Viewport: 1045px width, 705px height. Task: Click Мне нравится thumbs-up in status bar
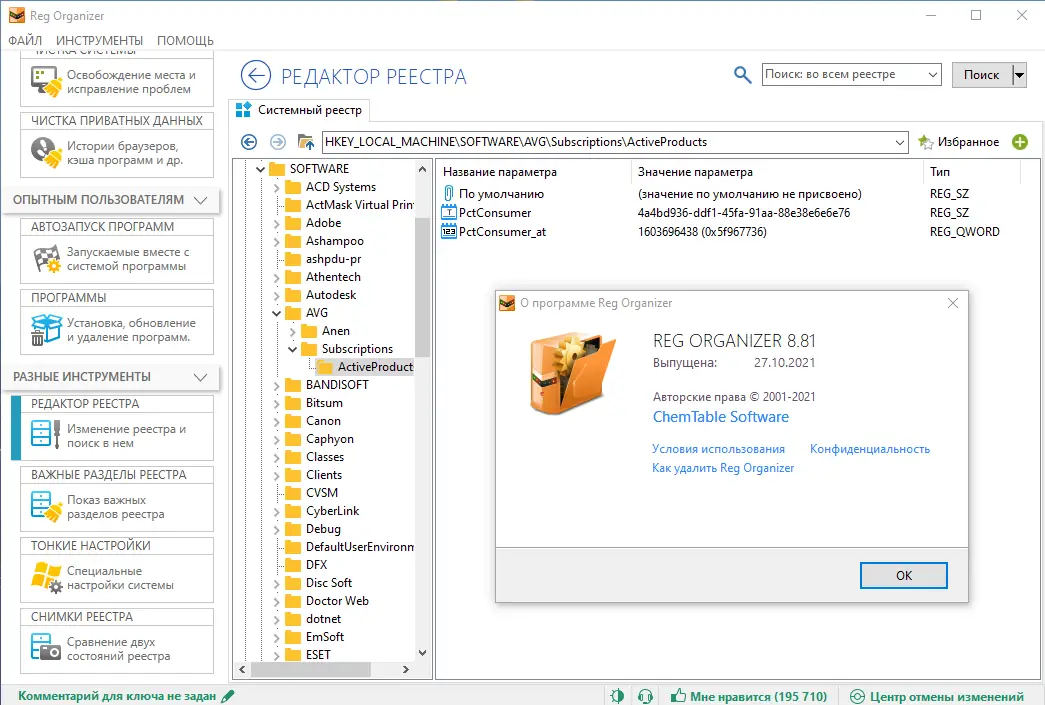748,696
